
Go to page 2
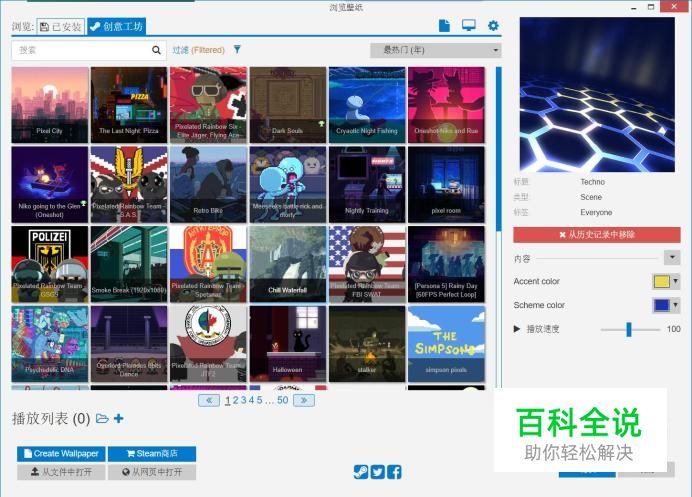point(236,400)
